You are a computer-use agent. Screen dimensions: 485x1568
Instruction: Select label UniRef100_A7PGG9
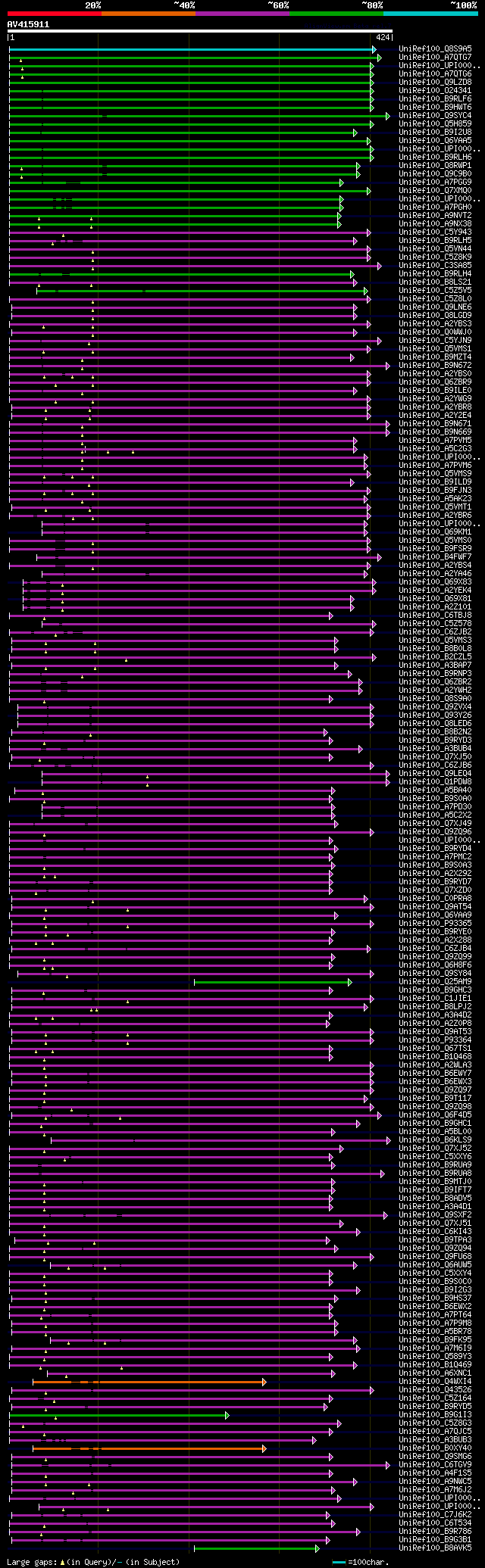435,182
